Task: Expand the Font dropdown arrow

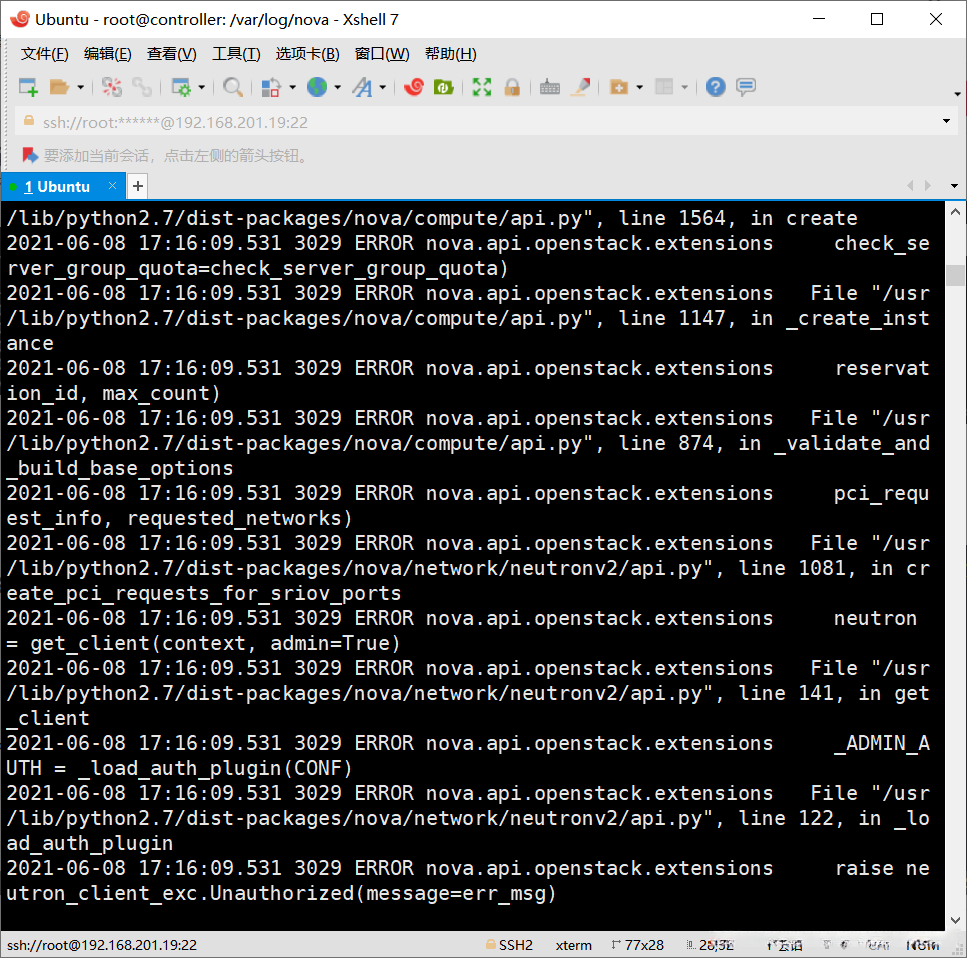Action: (x=382, y=88)
